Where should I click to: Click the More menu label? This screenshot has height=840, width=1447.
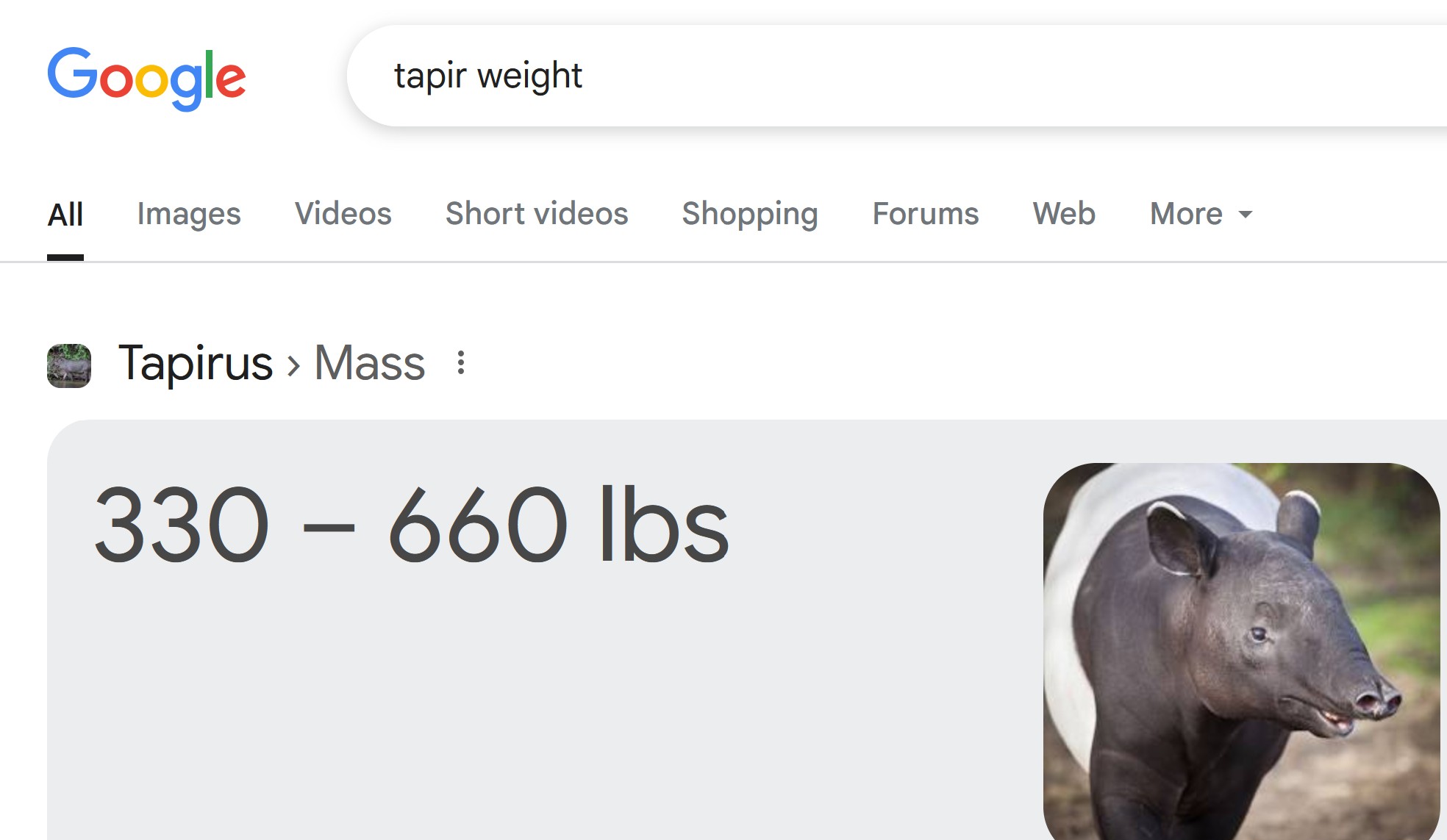tap(1186, 214)
